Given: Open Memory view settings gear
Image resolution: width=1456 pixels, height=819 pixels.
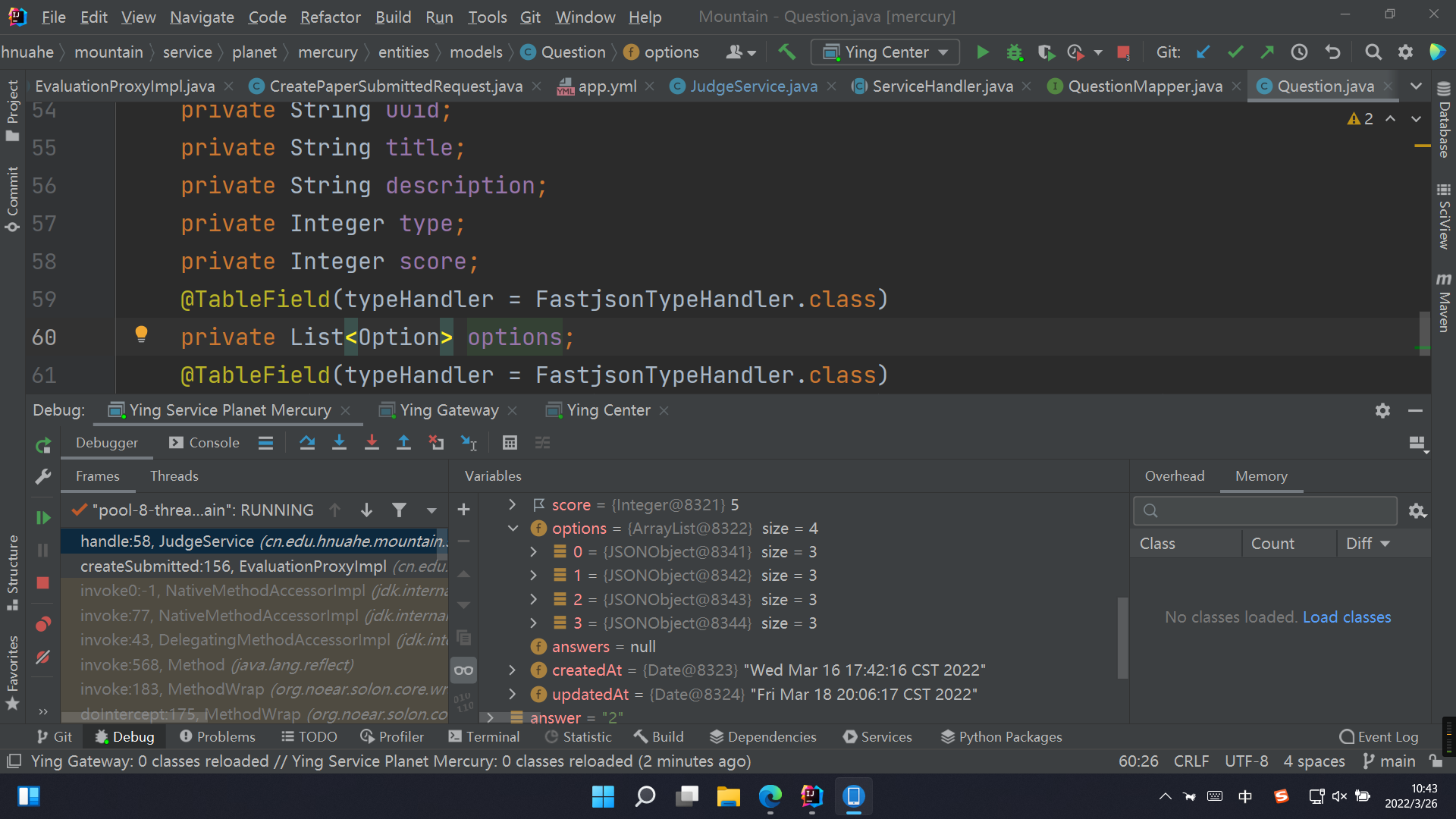Looking at the screenshot, I should pyautogui.click(x=1417, y=511).
